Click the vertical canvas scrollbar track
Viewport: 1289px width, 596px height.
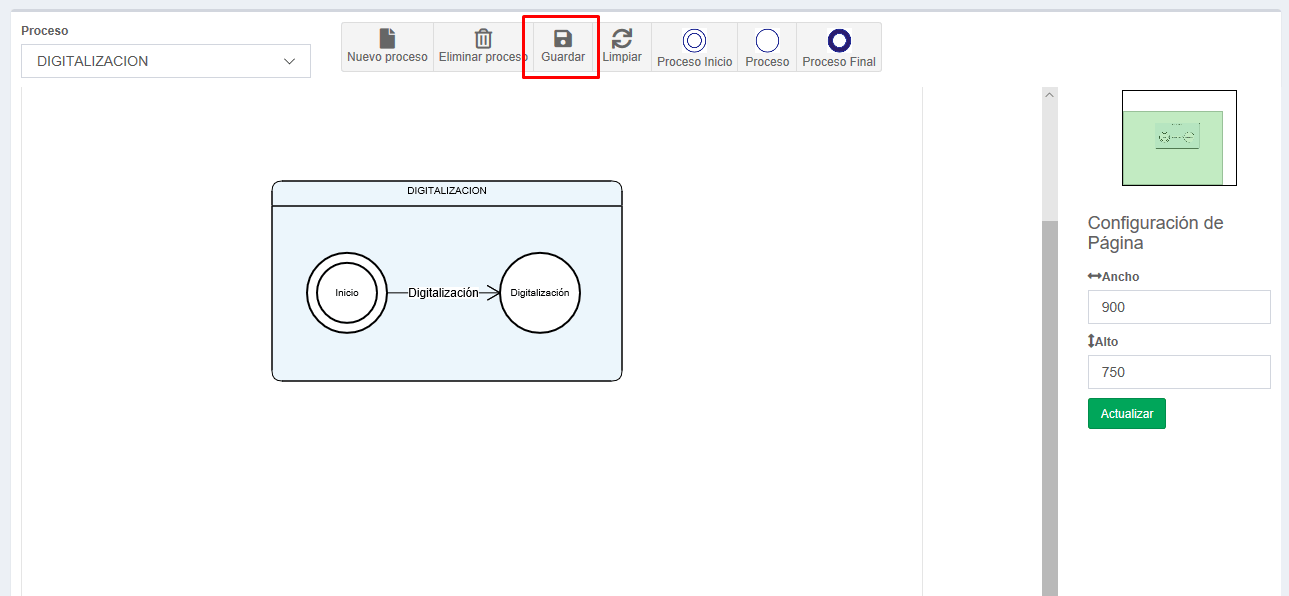[1049, 400]
